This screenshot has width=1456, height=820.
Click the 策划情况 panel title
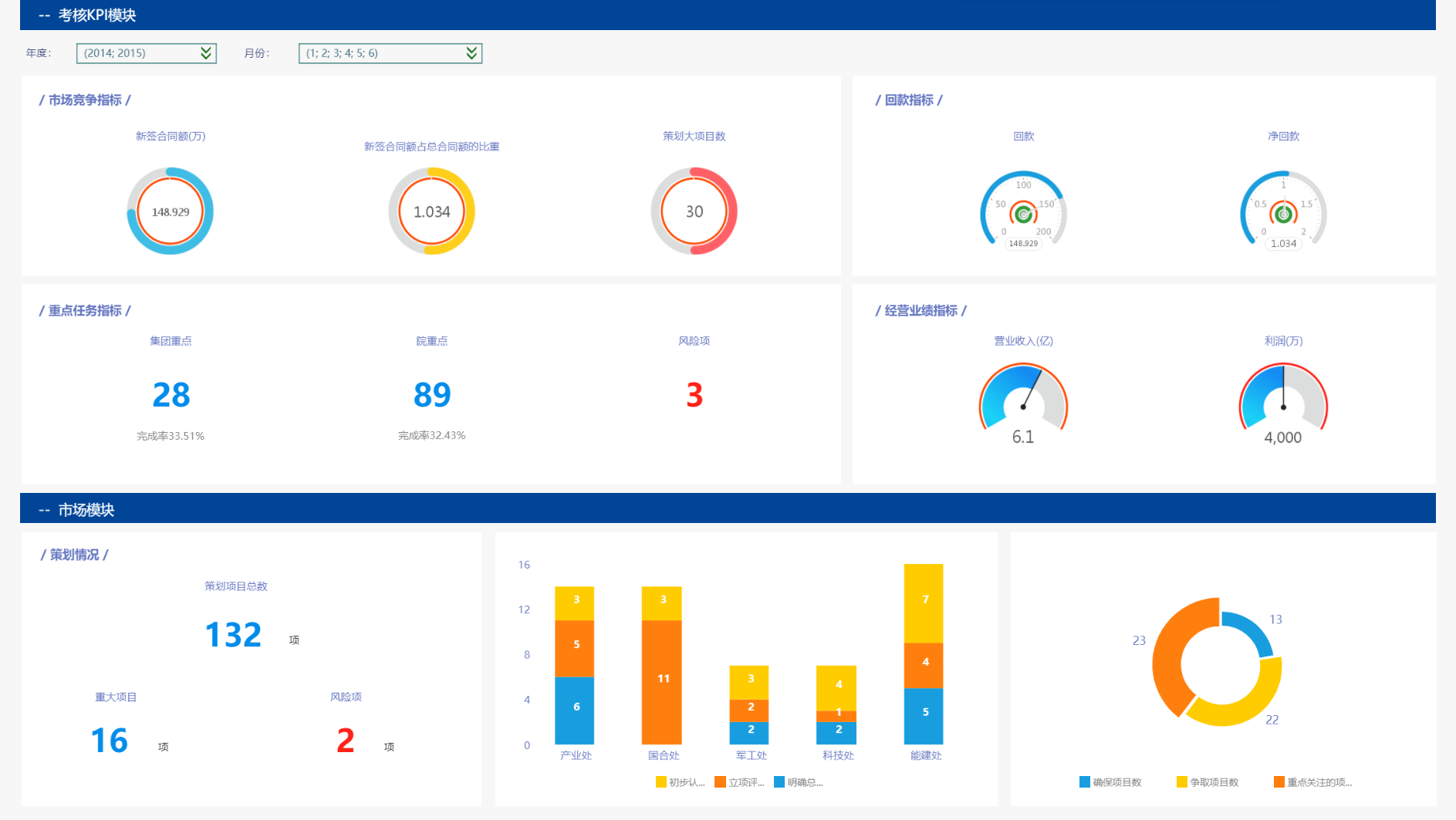[74, 555]
